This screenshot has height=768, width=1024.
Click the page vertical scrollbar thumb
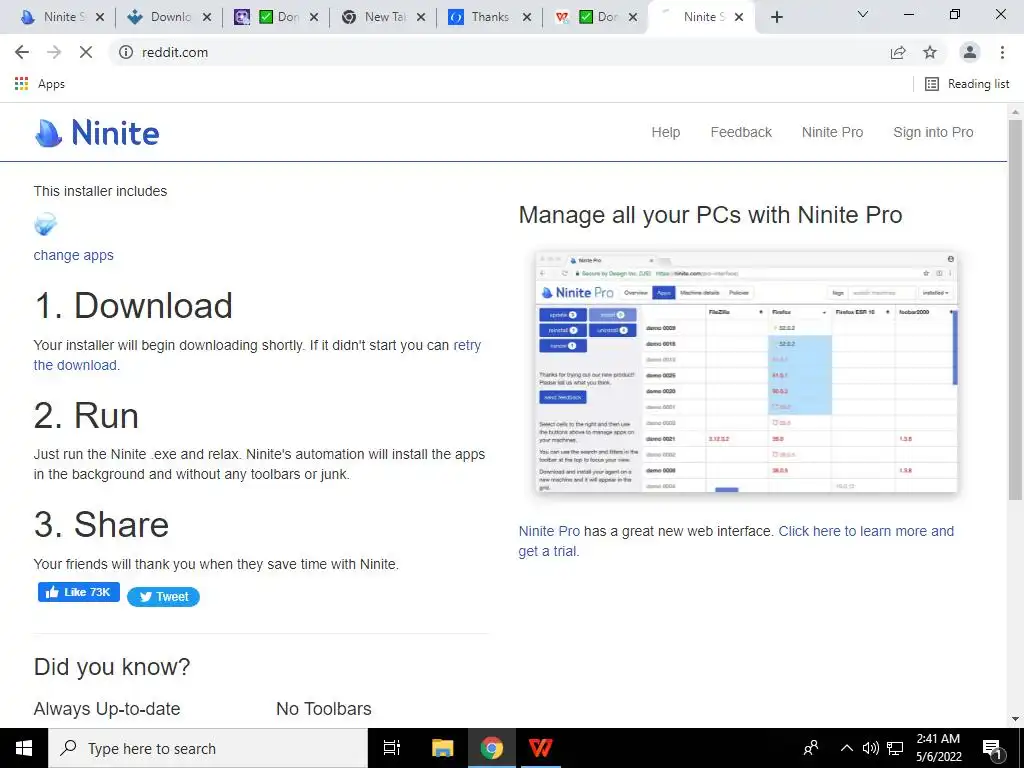(x=1015, y=310)
